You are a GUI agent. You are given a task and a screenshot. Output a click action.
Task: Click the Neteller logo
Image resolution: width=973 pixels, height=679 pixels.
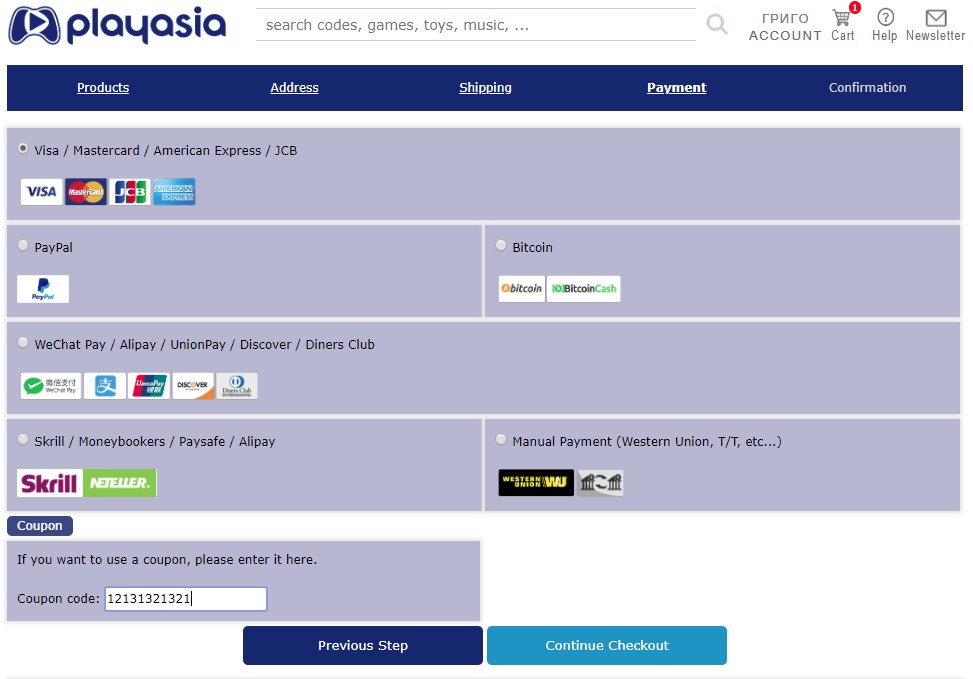pyautogui.click(x=120, y=483)
